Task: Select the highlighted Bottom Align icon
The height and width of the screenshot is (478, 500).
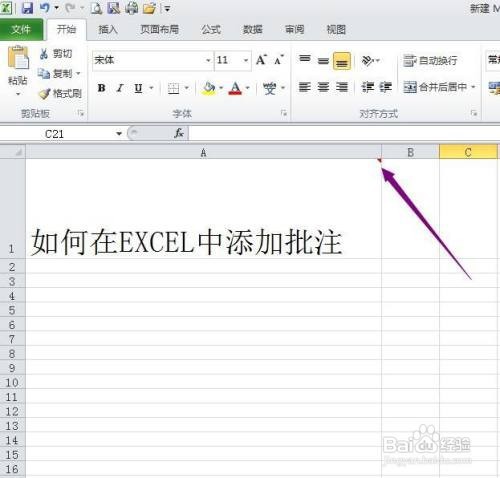Action: pyautogui.click(x=342, y=61)
